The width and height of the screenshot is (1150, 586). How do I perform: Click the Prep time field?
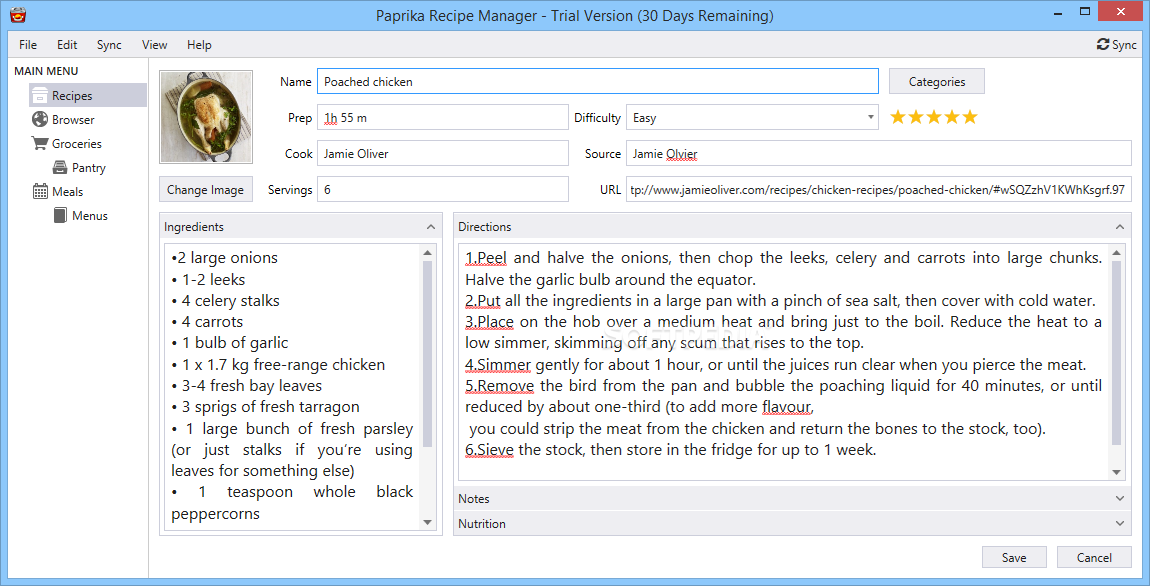point(443,117)
